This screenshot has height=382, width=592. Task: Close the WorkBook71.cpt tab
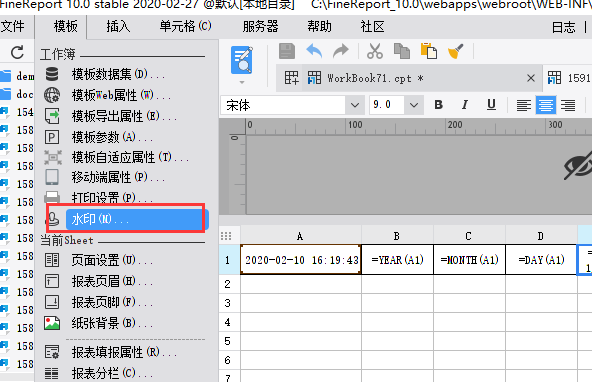tap(531, 78)
